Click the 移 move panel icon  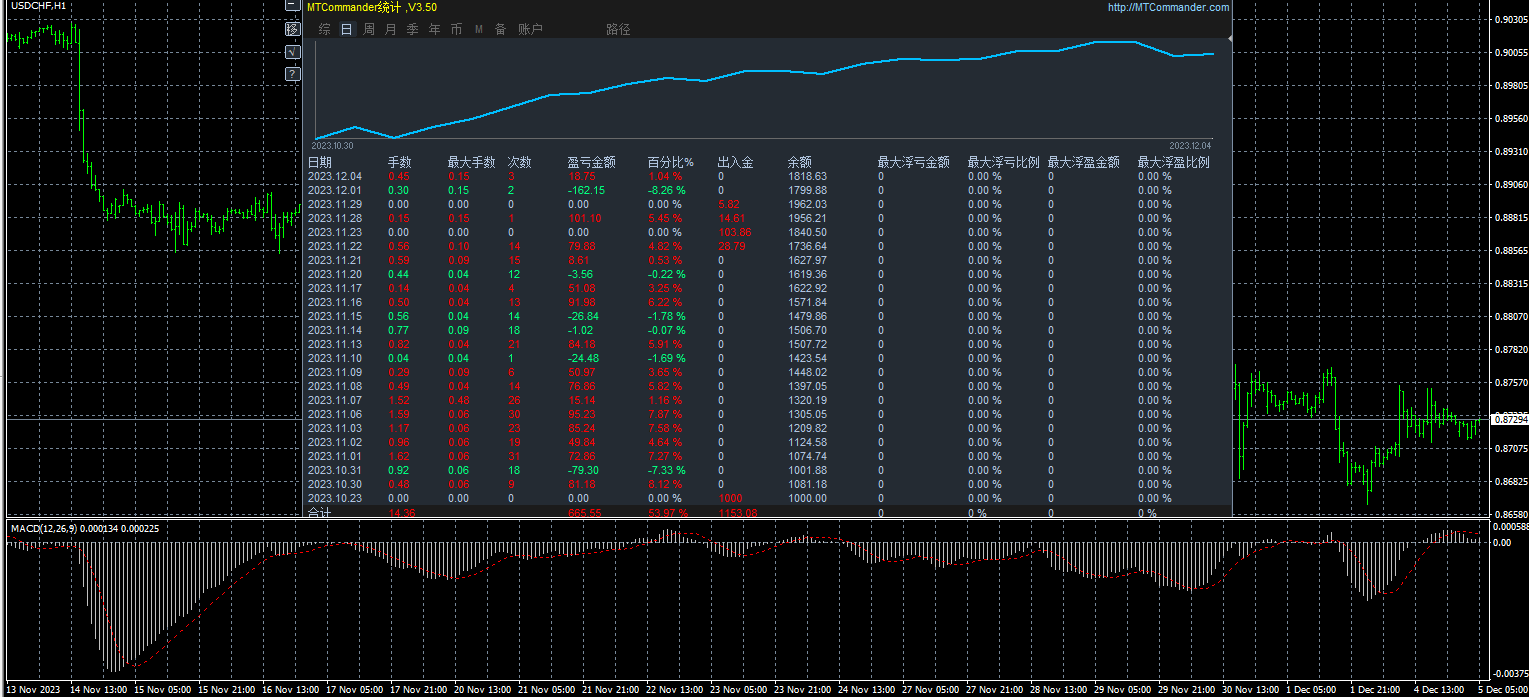[x=292, y=29]
